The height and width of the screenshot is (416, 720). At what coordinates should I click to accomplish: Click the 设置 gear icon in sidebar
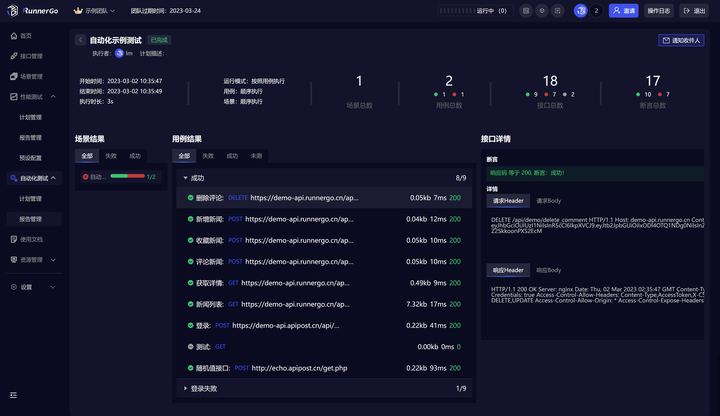[x=14, y=287]
